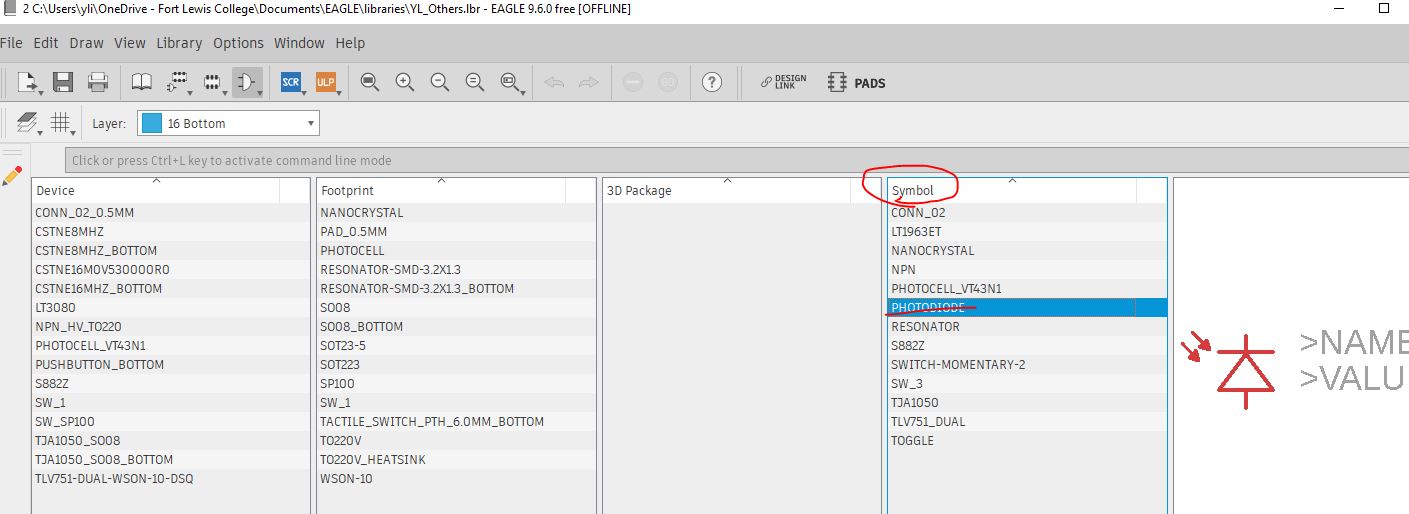1409x514 pixels.
Task: Select LT3080 device
Action: pyautogui.click(x=170, y=308)
